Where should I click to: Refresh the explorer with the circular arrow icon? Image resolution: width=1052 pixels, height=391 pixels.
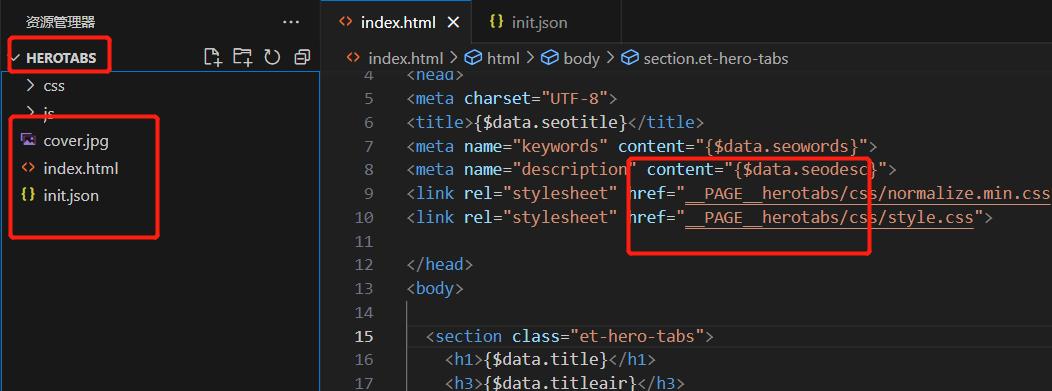click(272, 58)
